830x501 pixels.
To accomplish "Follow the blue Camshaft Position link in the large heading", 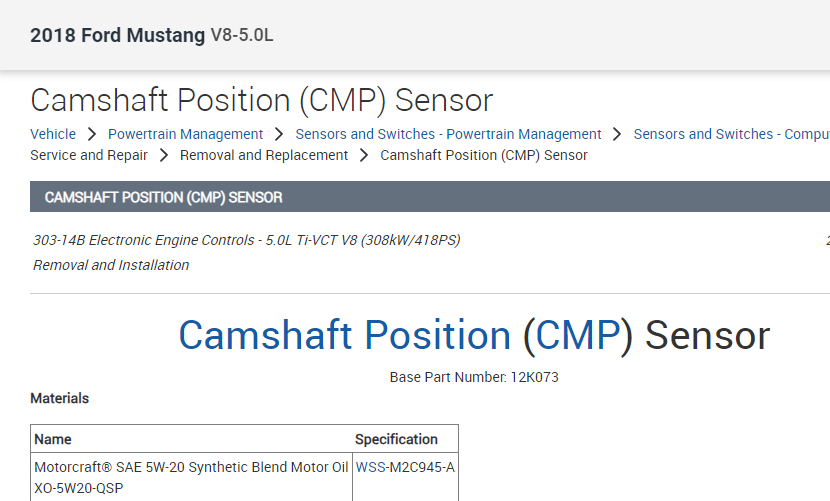I will click(x=344, y=336).
